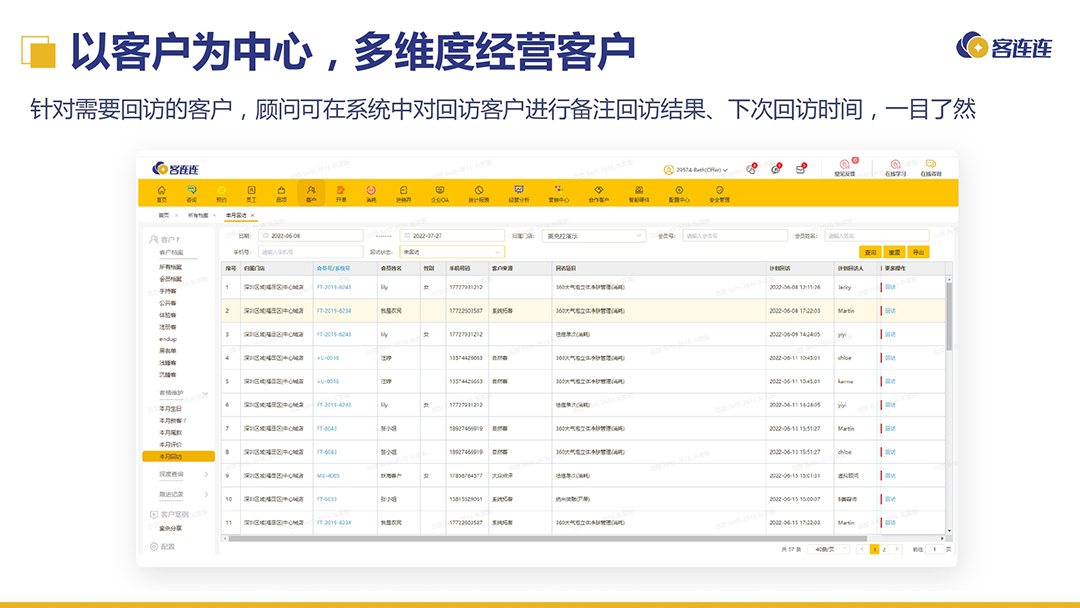1080x608 pixels.
Task: Open the page size 40条/页 dropdown
Action: point(829,549)
